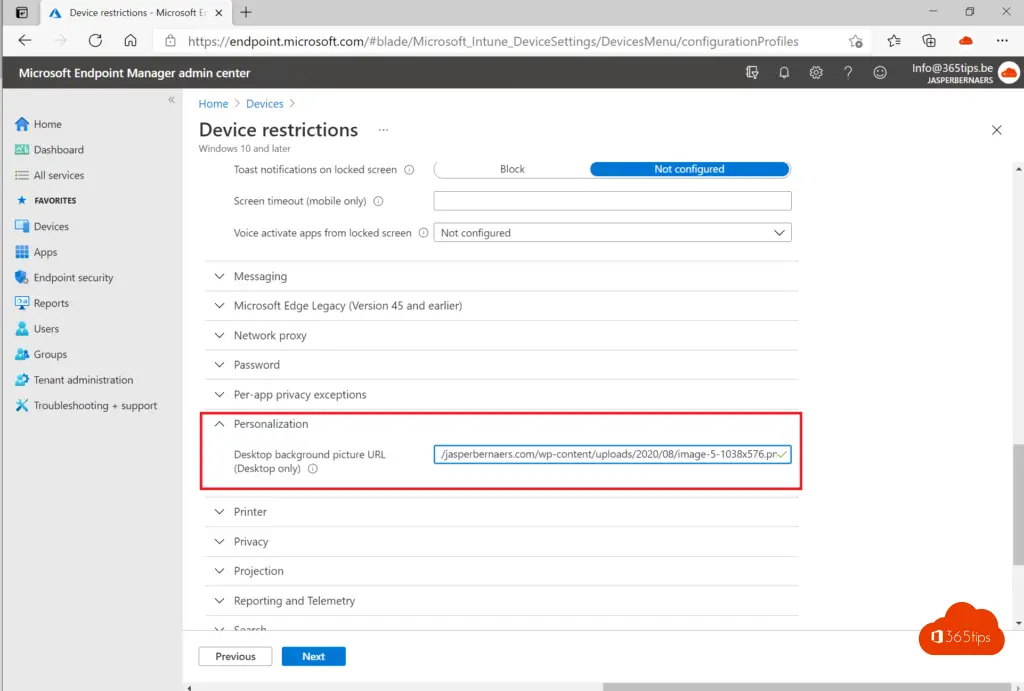Open All services list icon

point(22,175)
